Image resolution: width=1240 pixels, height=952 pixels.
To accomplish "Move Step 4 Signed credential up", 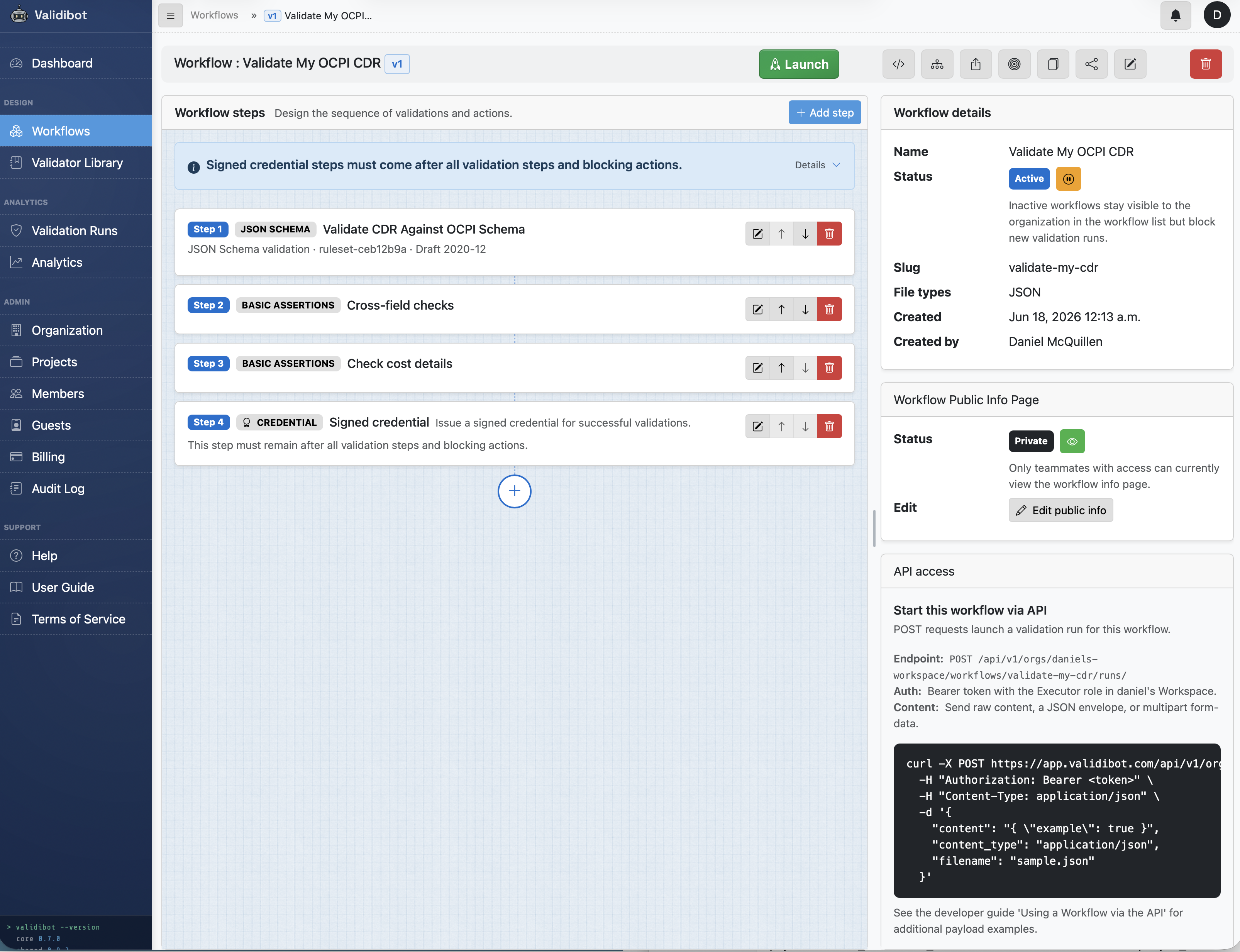I will click(781, 426).
